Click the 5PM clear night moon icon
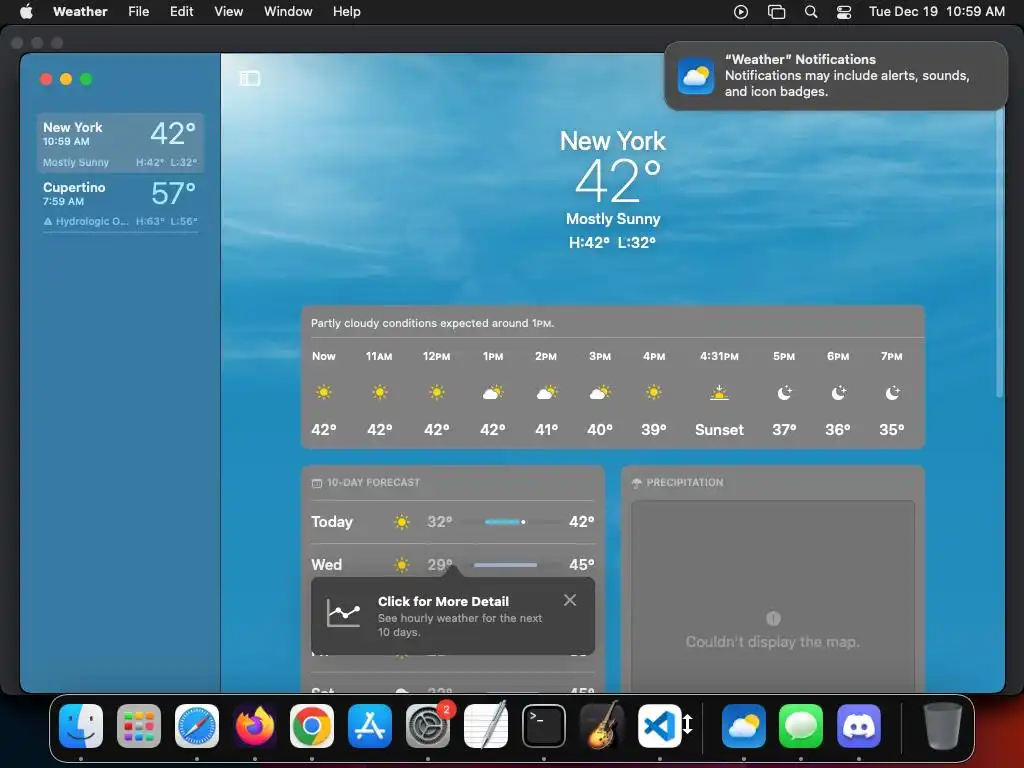Image resolution: width=1024 pixels, height=768 pixels. tap(784, 392)
